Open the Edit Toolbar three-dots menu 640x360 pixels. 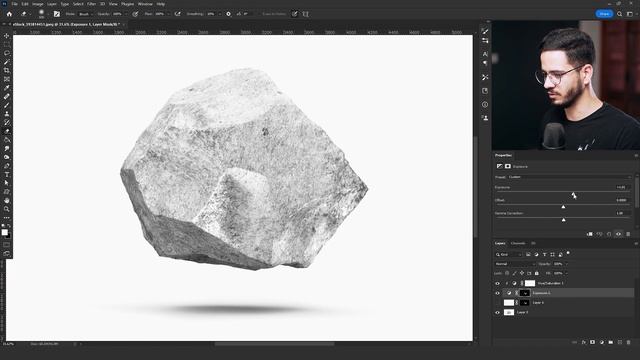[x=7, y=218]
